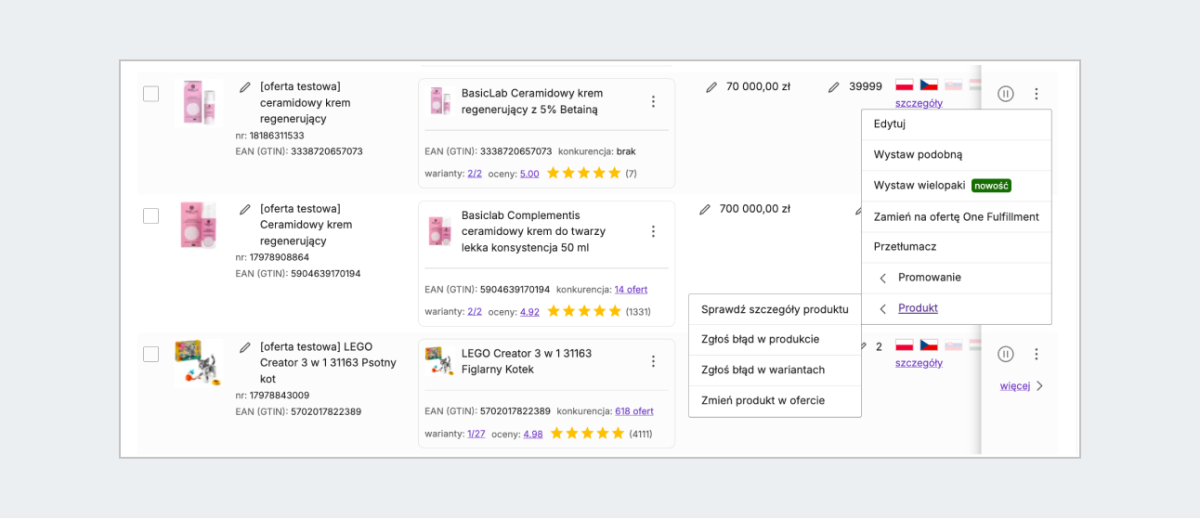The height and width of the screenshot is (520, 1200).
Task: Open three-dot menu on Basiclab Complementis card
Action: (653, 231)
